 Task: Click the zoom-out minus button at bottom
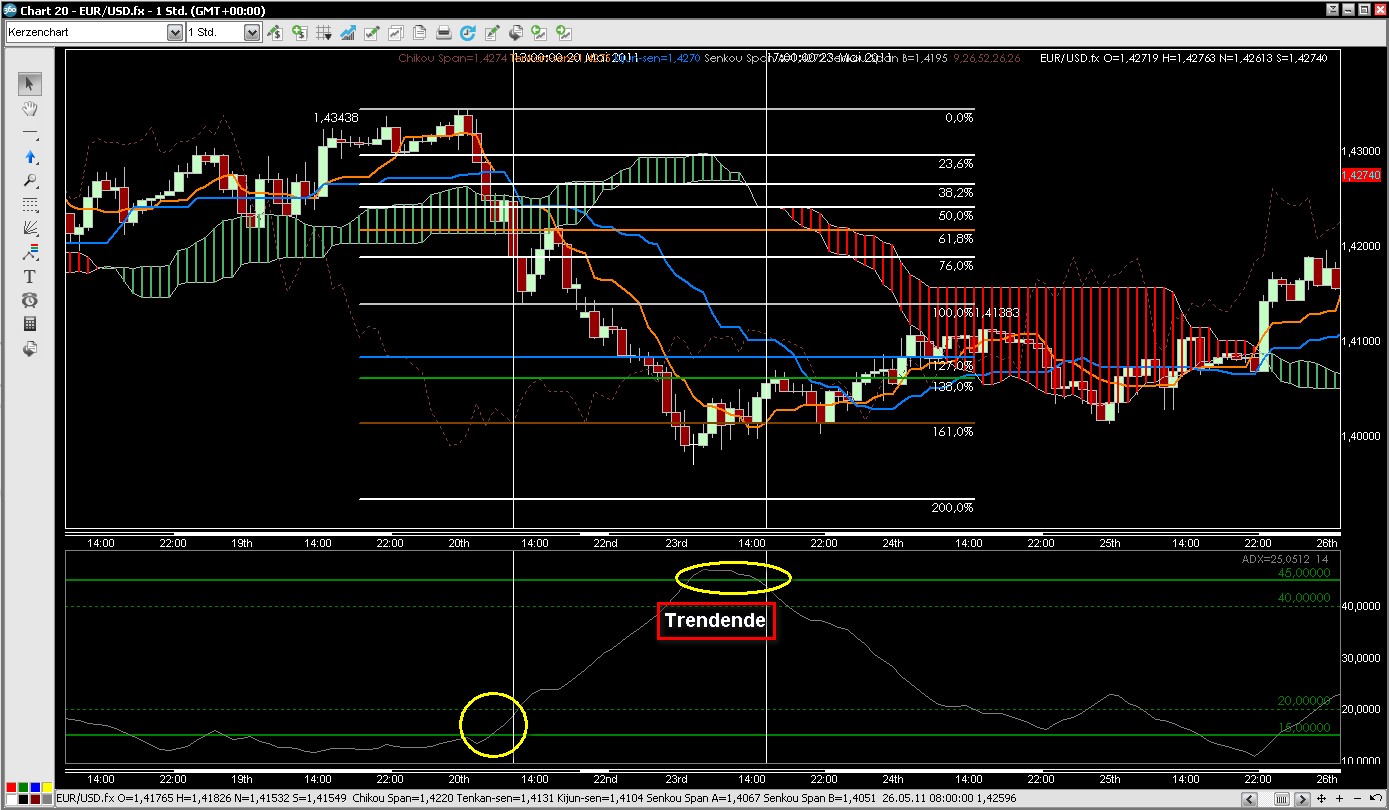coord(1357,799)
